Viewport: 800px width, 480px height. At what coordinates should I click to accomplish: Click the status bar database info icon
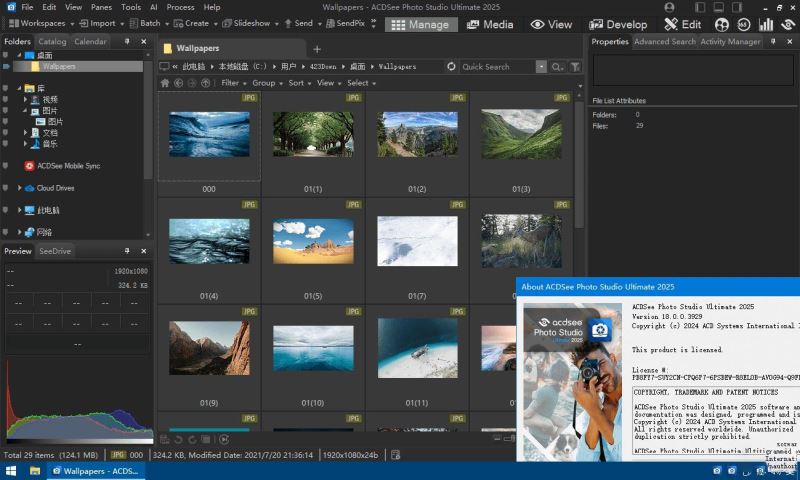(395, 454)
